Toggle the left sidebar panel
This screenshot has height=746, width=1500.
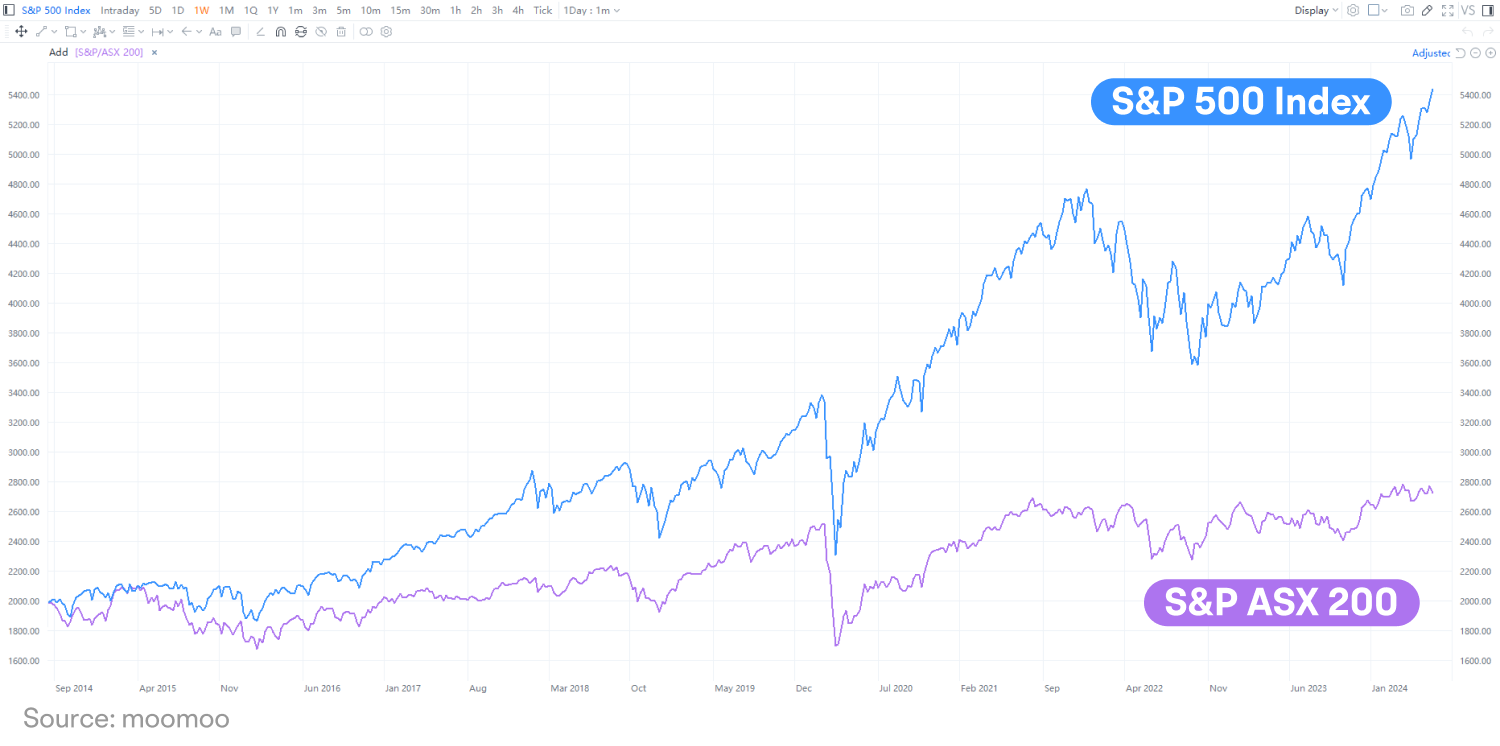(9, 10)
